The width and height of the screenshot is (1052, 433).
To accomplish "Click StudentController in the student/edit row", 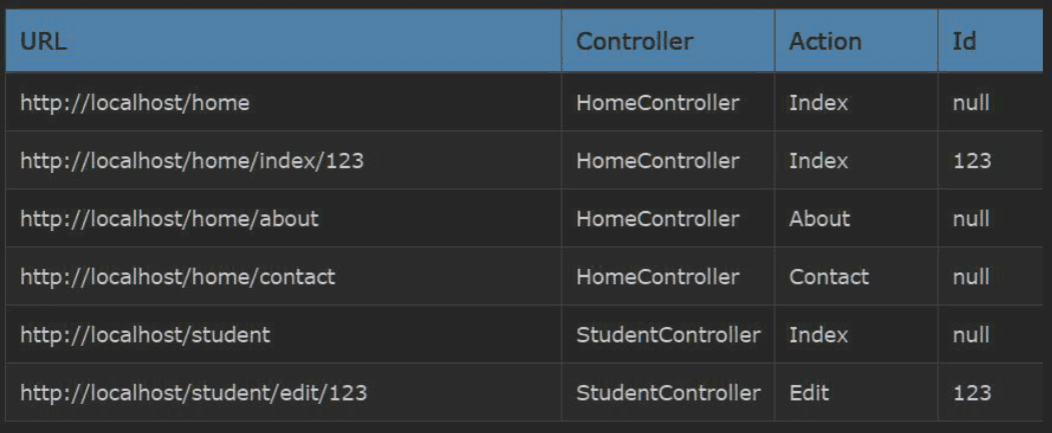I will pyautogui.click(x=668, y=393).
